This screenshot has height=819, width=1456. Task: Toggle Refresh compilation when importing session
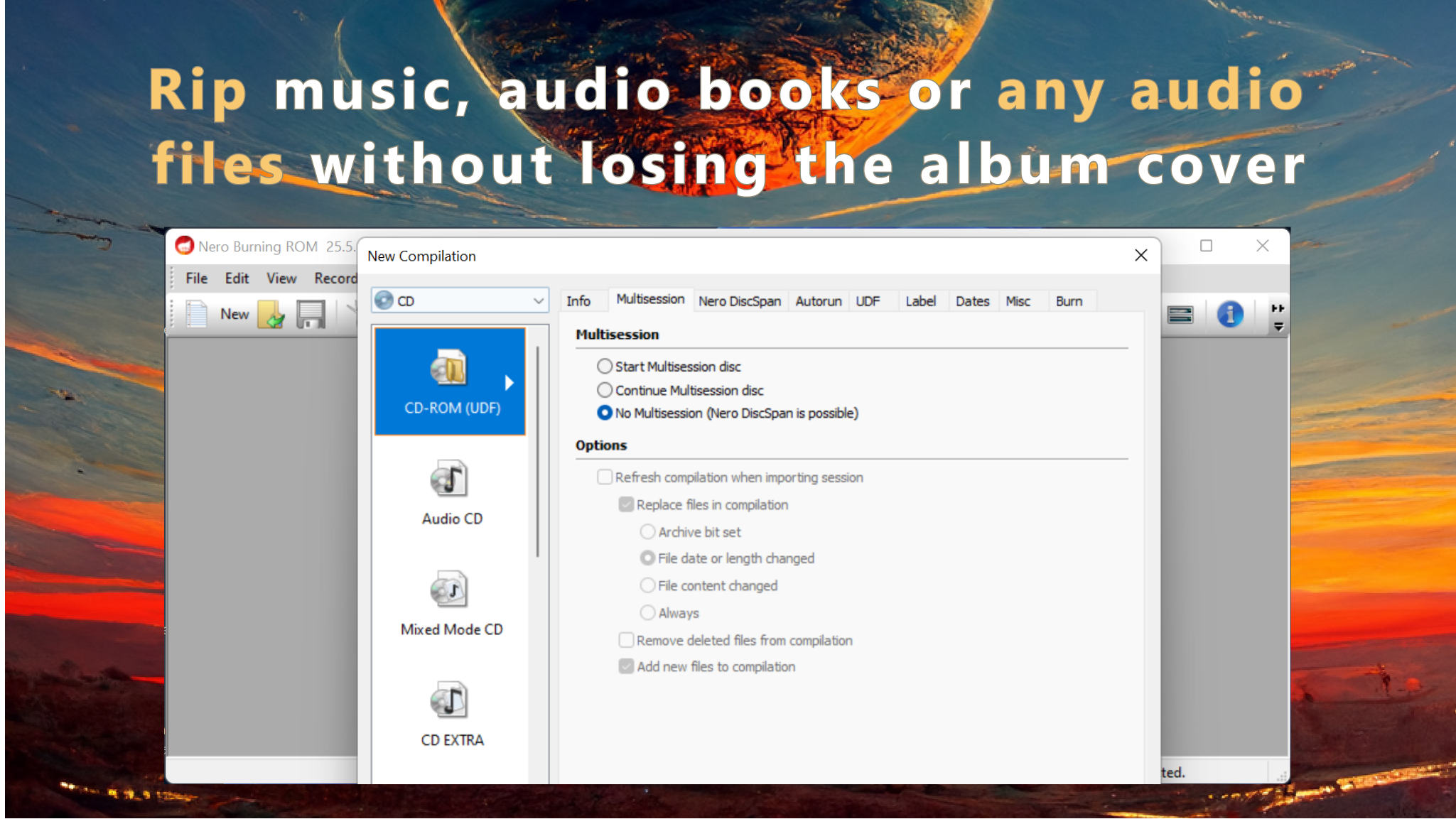coord(605,477)
